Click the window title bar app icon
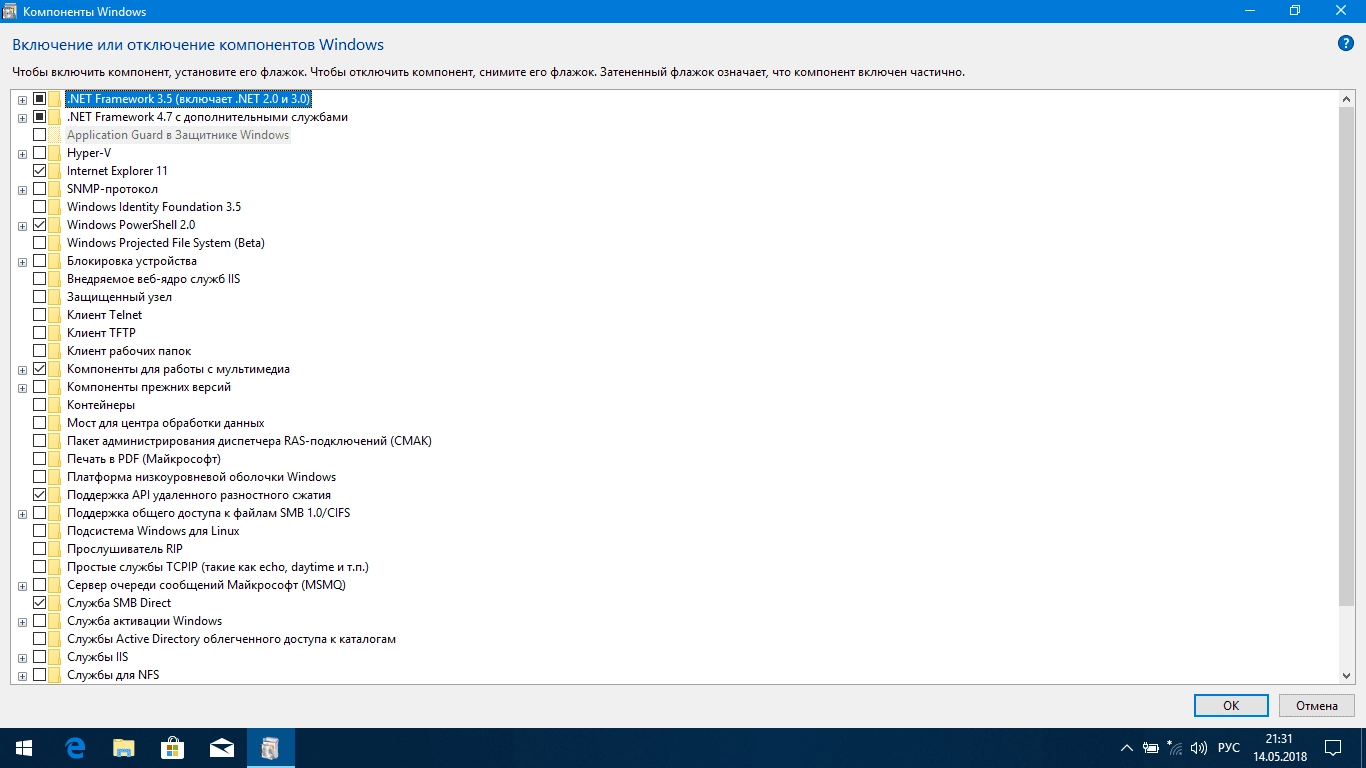The width and height of the screenshot is (1366, 768). (12, 11)
